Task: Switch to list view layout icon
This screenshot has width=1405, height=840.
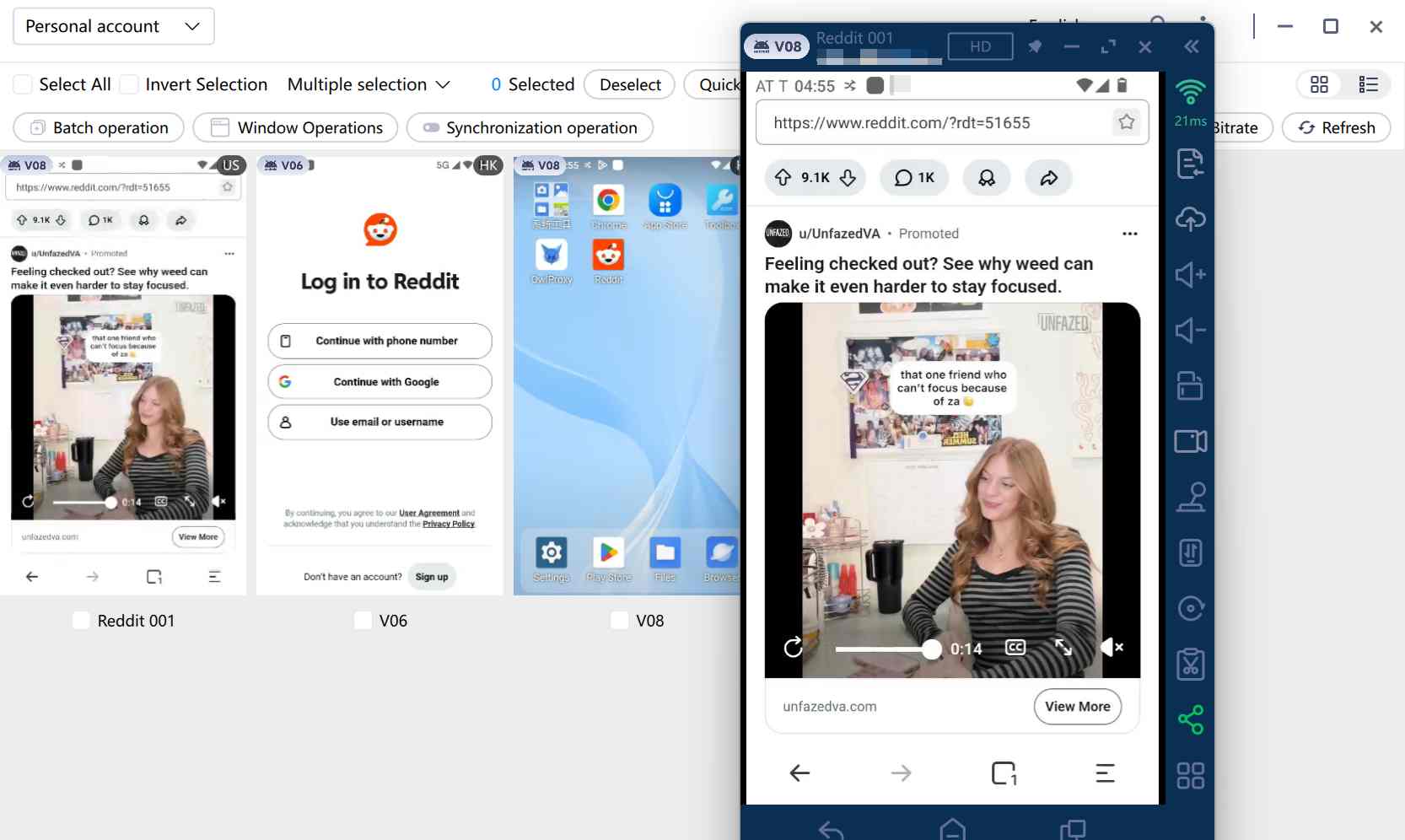Action: pos(1368,84)
